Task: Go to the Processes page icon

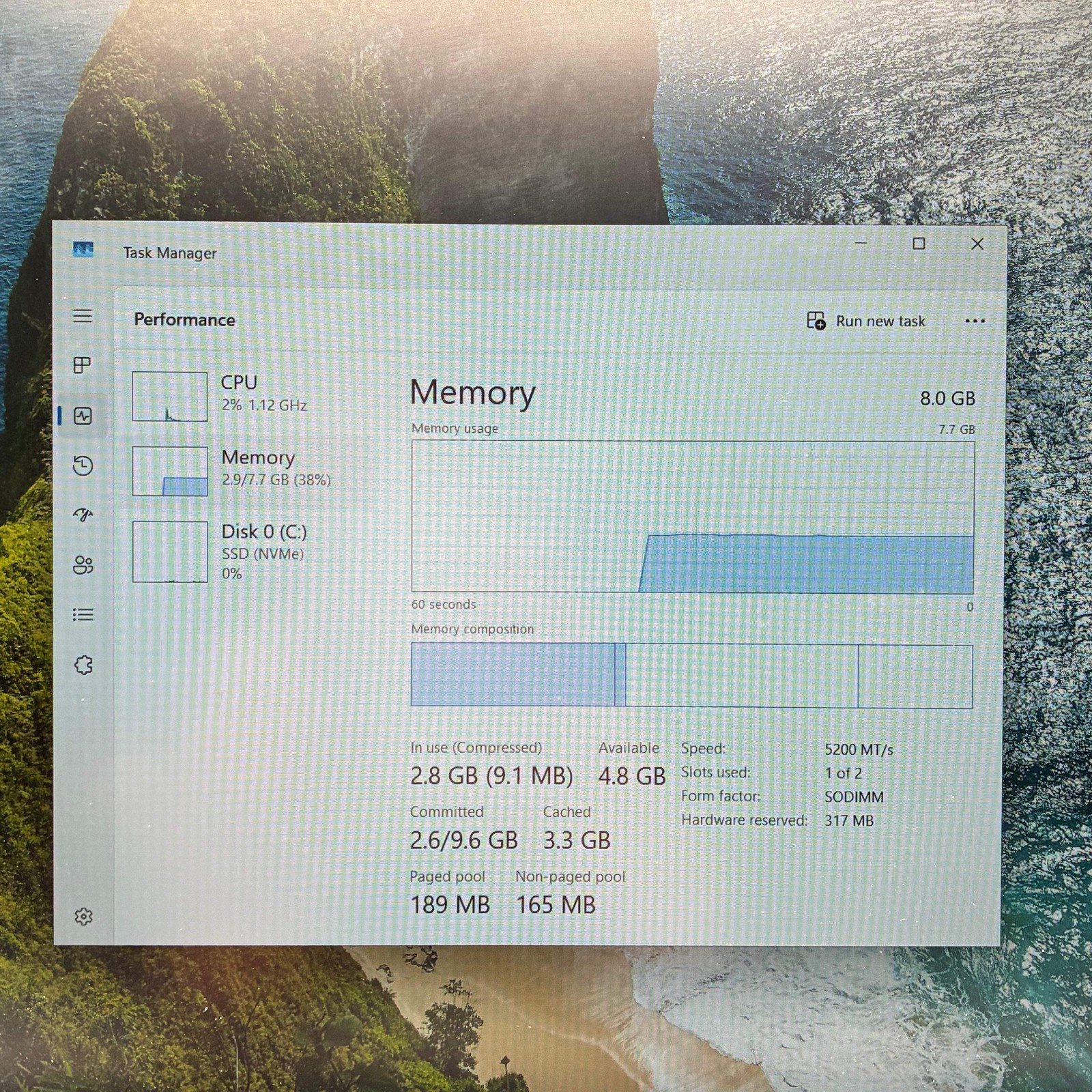Action: coord(83,365)
